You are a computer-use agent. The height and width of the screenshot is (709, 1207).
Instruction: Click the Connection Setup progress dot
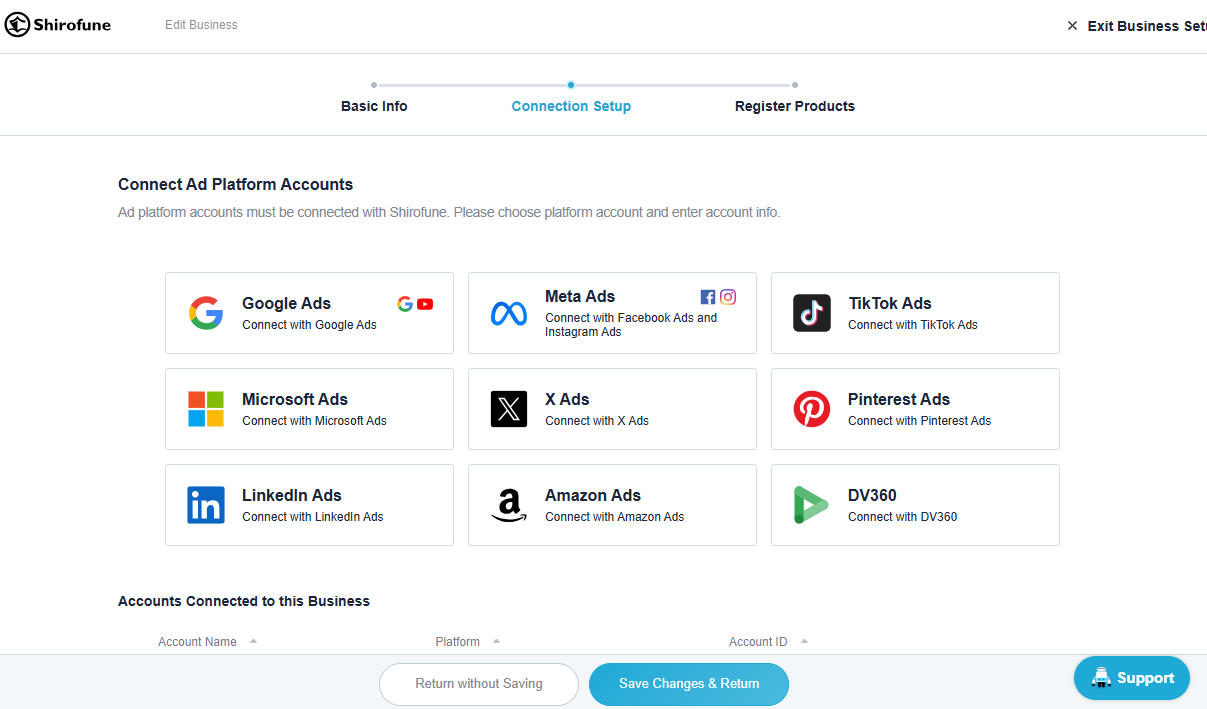571,85
